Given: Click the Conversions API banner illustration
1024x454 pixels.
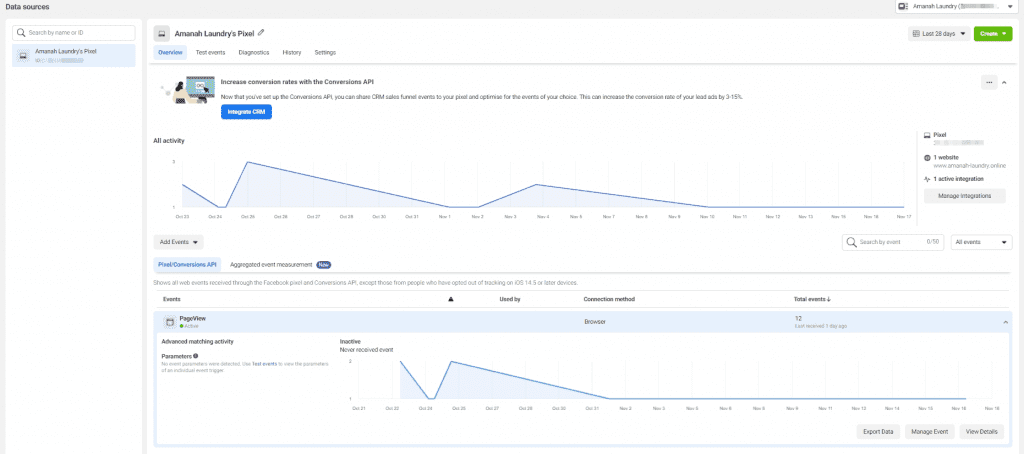Looking at the screenshot, I should click(189, 90).
